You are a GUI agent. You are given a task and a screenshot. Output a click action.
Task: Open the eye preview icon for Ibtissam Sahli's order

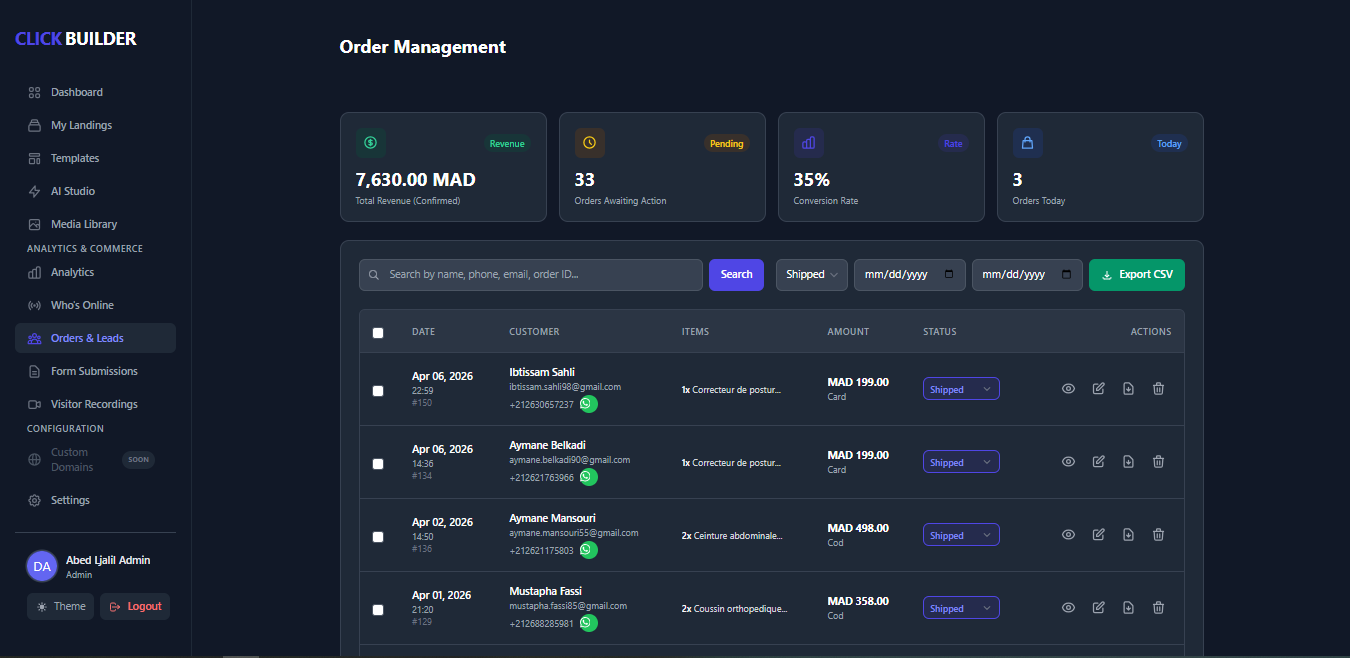[1068, 388]
